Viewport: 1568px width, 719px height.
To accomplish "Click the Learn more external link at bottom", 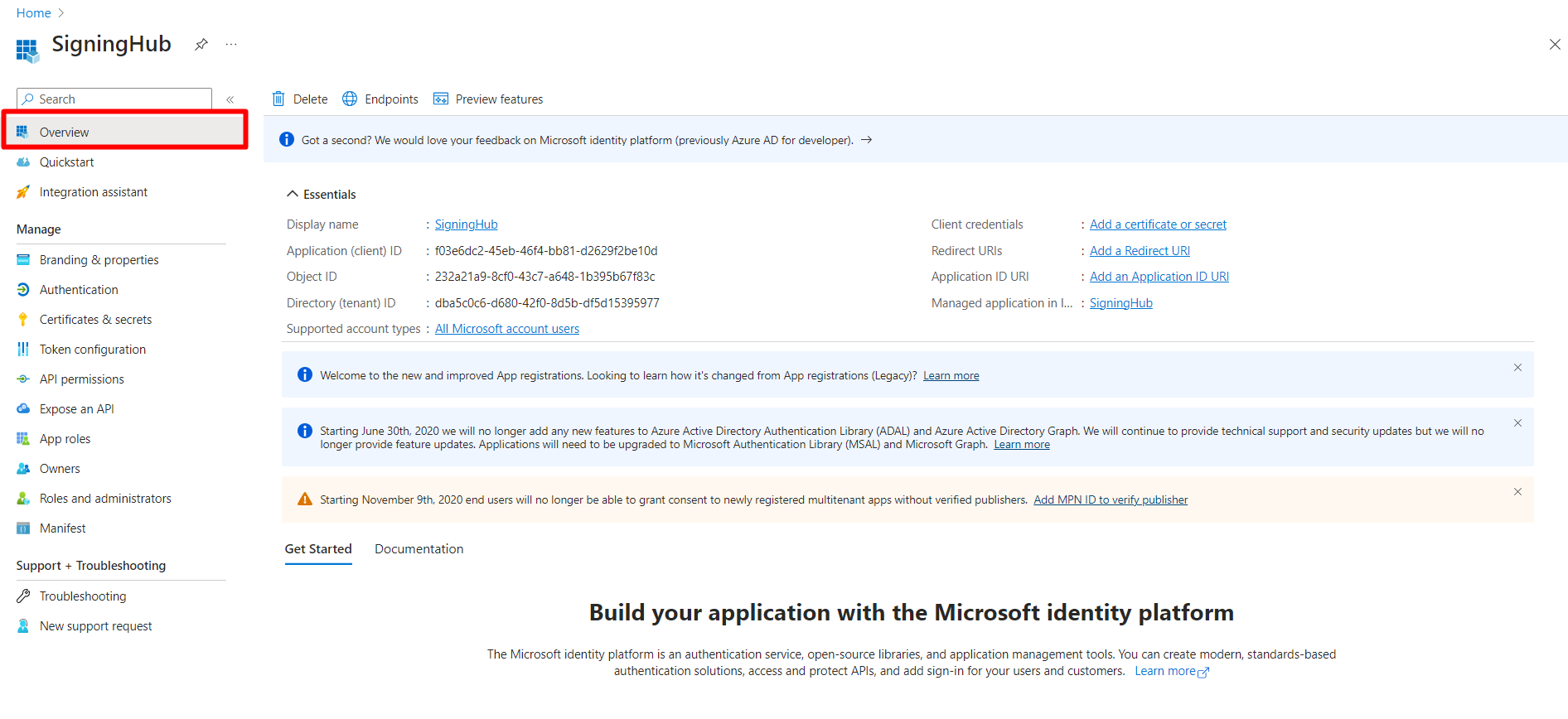I will point(1171,672).
